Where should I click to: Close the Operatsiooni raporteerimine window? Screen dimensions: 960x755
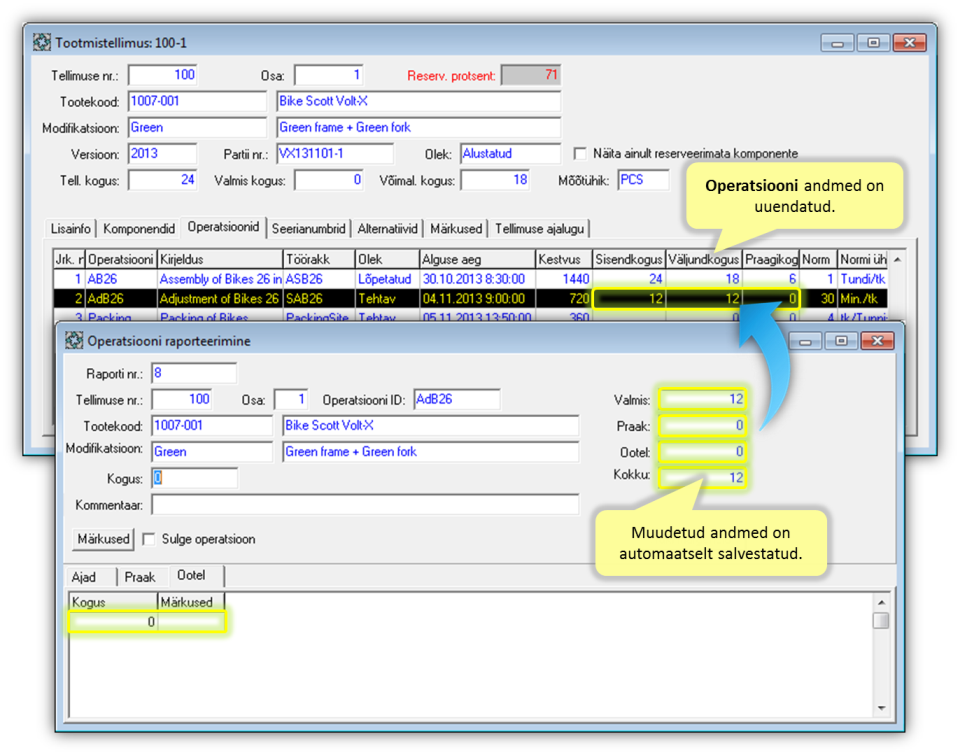click(x=877, y=341)
